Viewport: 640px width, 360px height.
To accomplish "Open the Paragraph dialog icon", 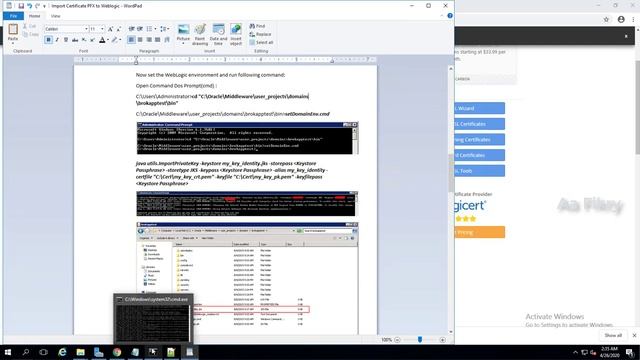I will [167, 40].
